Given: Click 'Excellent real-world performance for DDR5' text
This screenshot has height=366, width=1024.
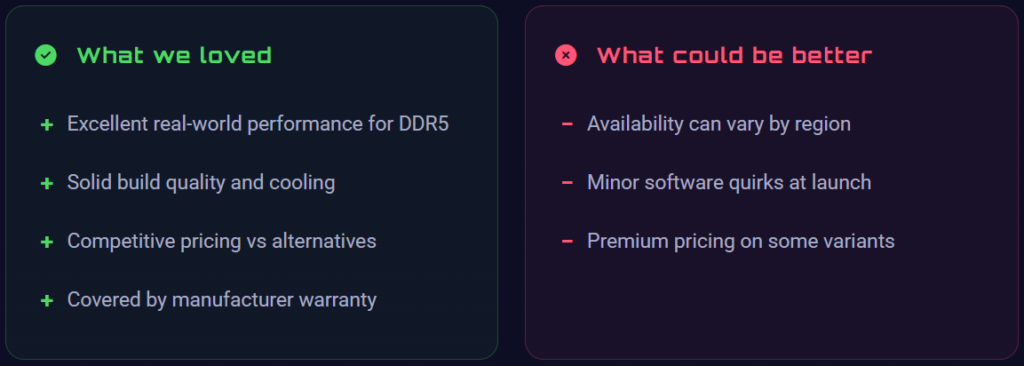Looking at the screenshot, I should pyautogui.click(x=258, y=124).
